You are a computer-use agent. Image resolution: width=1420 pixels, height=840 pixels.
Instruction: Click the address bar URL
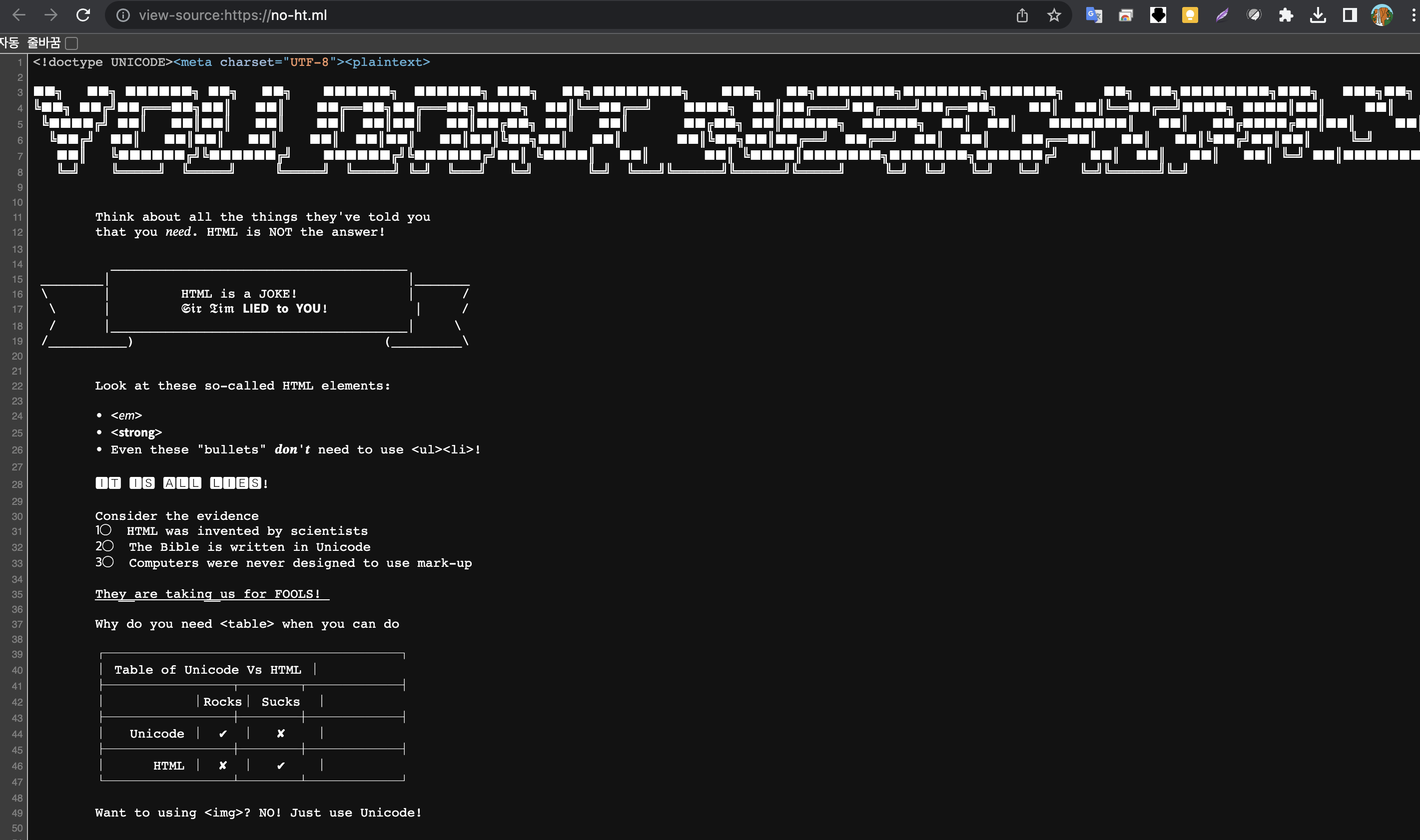click(233, 15)
